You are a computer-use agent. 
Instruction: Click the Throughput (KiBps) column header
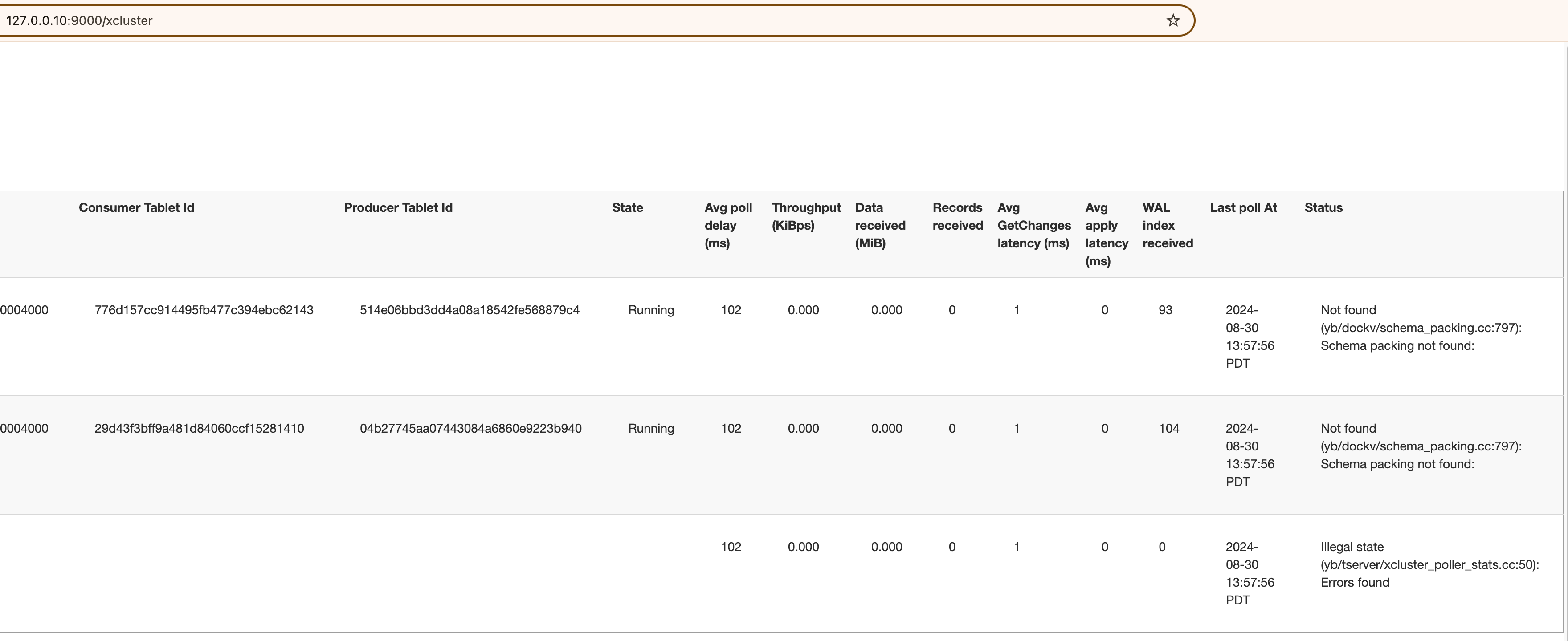(x=806, y=216)
